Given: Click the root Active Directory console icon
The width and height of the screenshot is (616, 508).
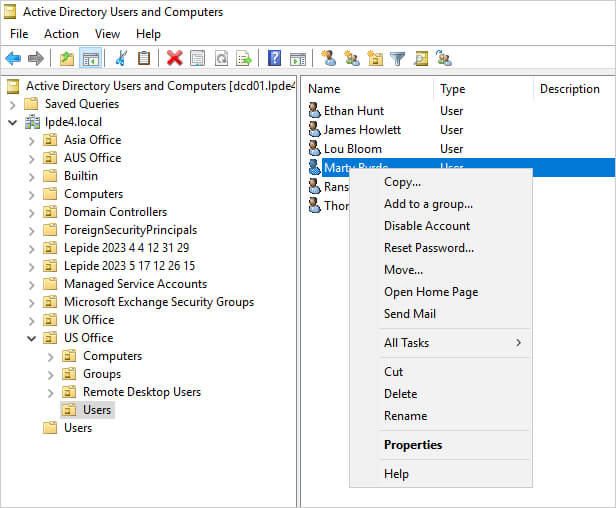Looking at the screenshot, I should (13, 86).
